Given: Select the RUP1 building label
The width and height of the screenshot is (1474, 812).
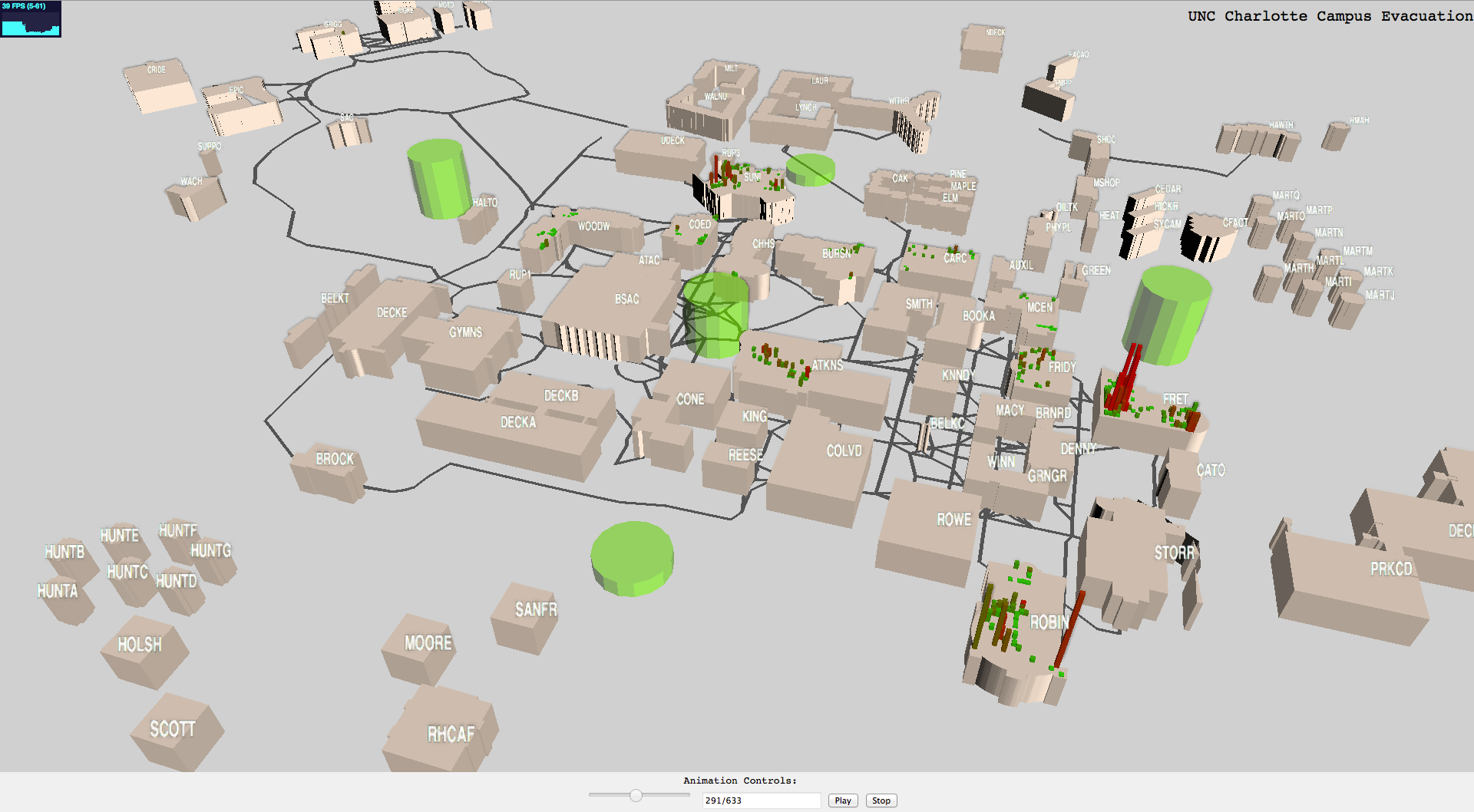Looking at the screenshot, I should pyautogui.click(x=520, y=275).
